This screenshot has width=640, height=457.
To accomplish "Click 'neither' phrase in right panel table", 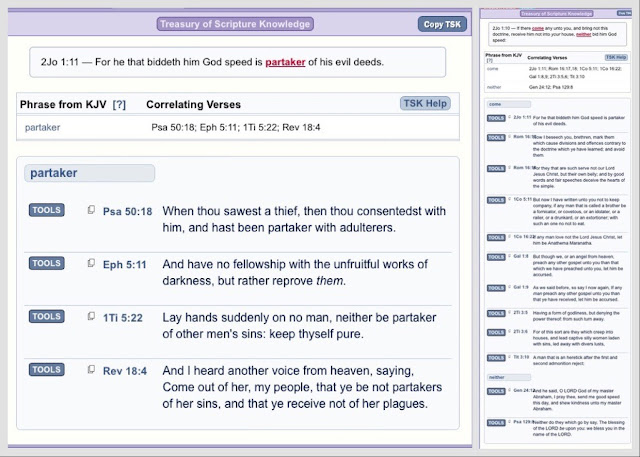I will (494, 87).
